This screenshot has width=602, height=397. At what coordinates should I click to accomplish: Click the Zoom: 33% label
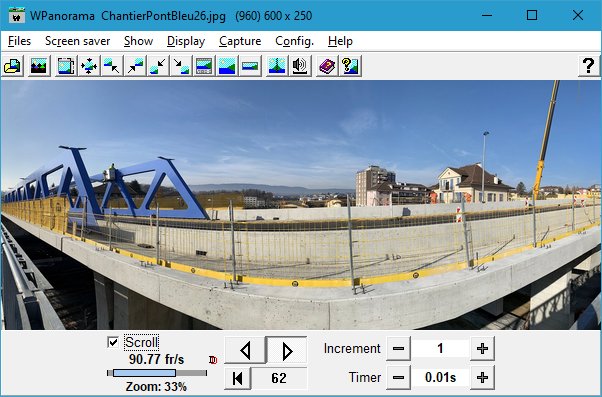(156, 387)
